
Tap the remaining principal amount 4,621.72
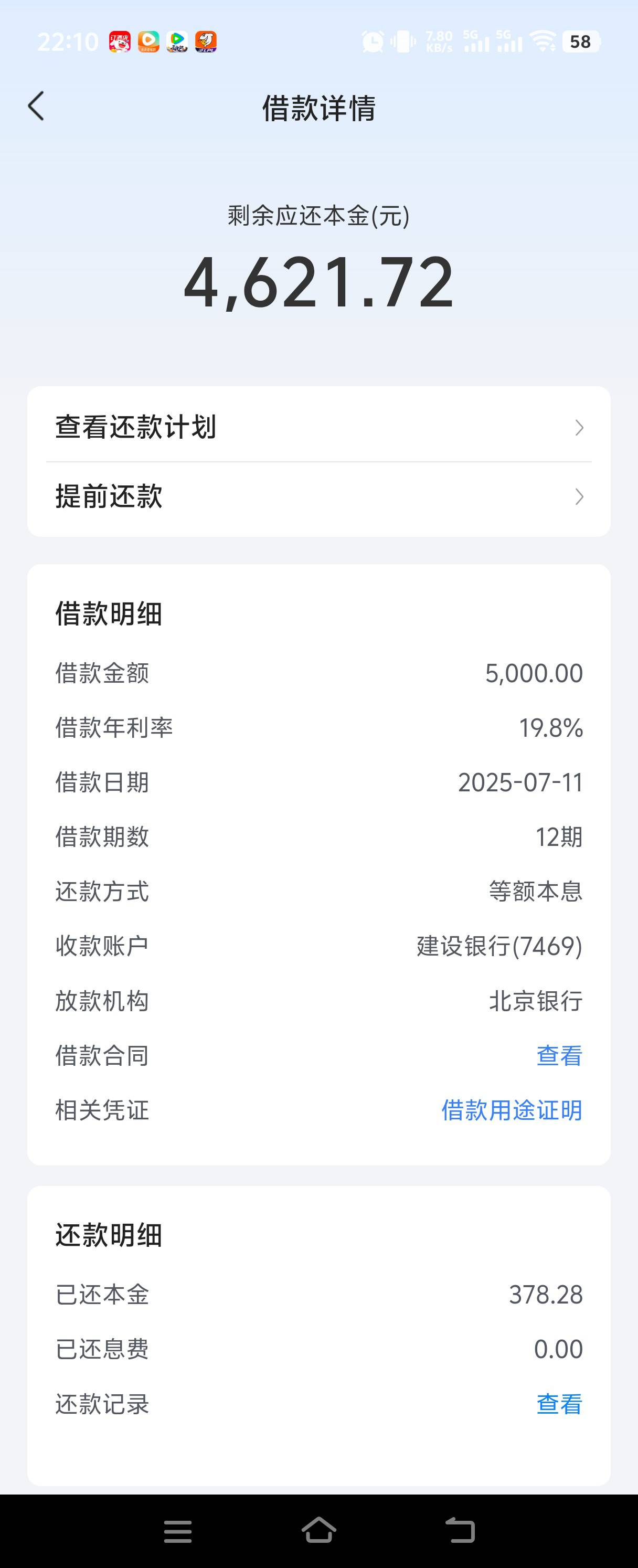click(319, 282)
